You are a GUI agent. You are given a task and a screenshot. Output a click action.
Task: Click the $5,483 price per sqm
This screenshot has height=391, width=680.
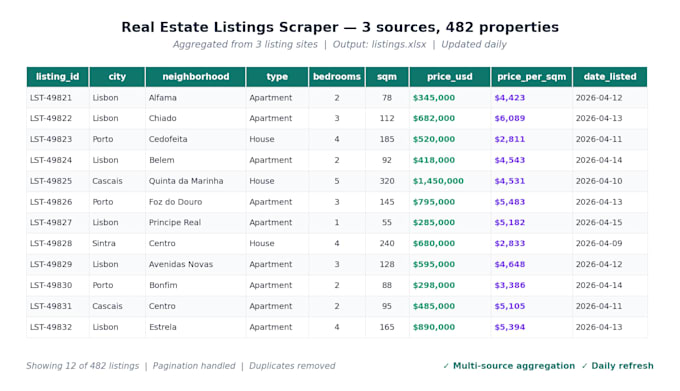click(x=510, y=202)
